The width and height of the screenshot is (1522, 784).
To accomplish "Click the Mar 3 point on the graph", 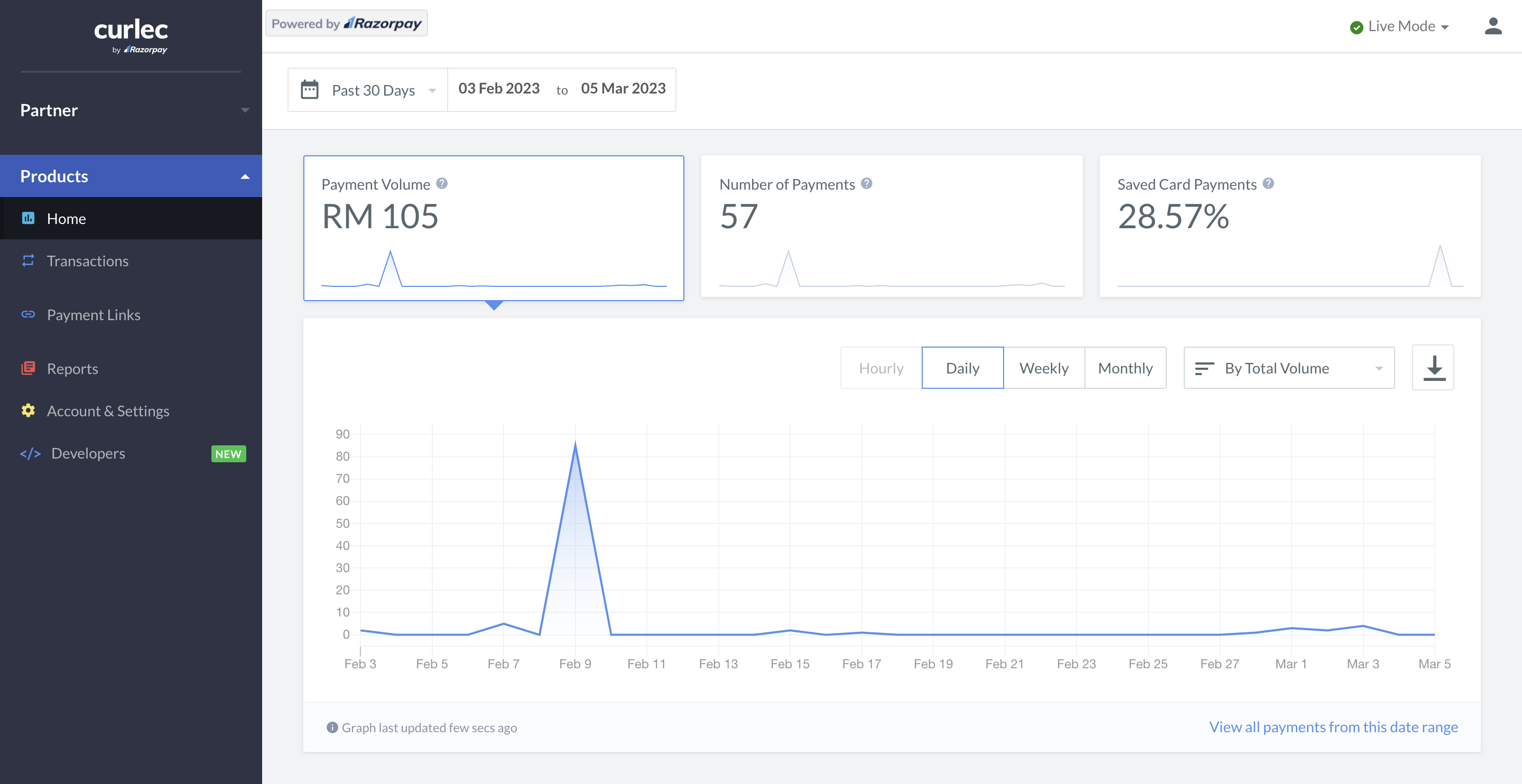I will 1362,626.
